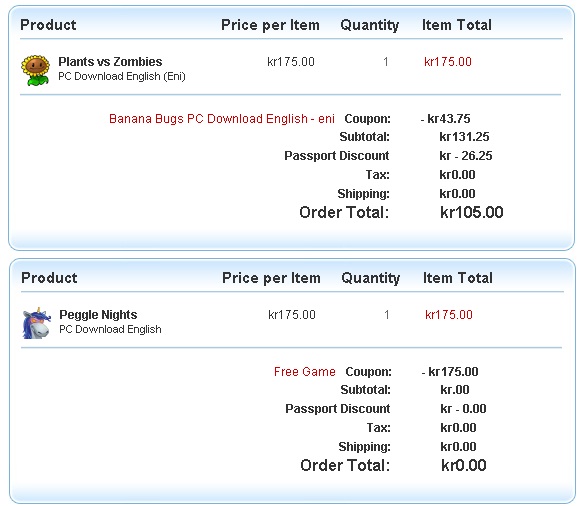Open the Peggle Nights product title
This screenshot has width=580, height=506.
point(98,314)
